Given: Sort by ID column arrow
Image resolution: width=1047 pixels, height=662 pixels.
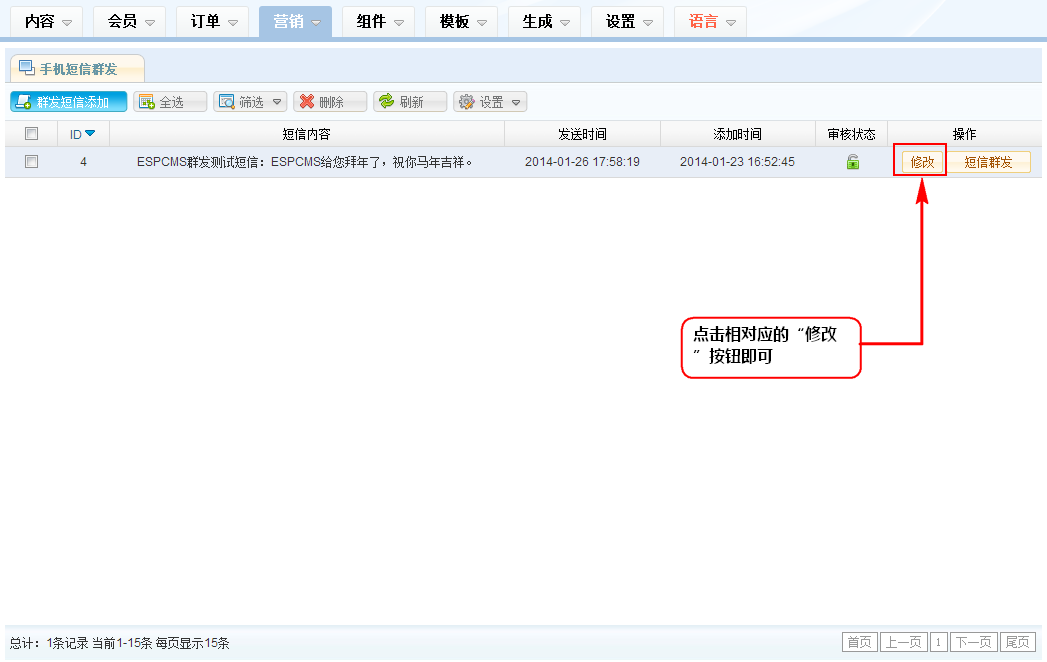Looking at the screenshot, I should [x=90, y=134].
